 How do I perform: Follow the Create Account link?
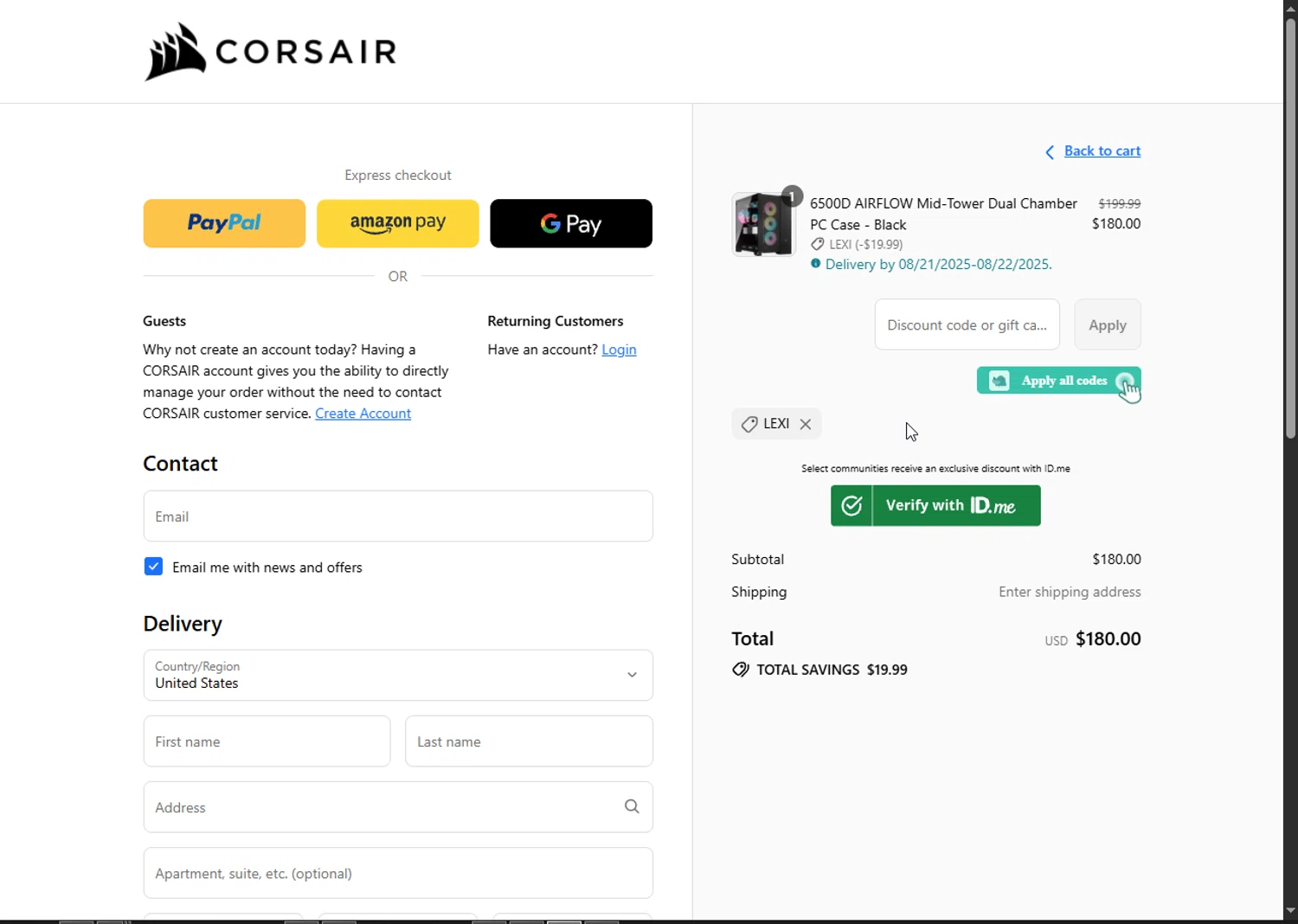pos(363,414)
